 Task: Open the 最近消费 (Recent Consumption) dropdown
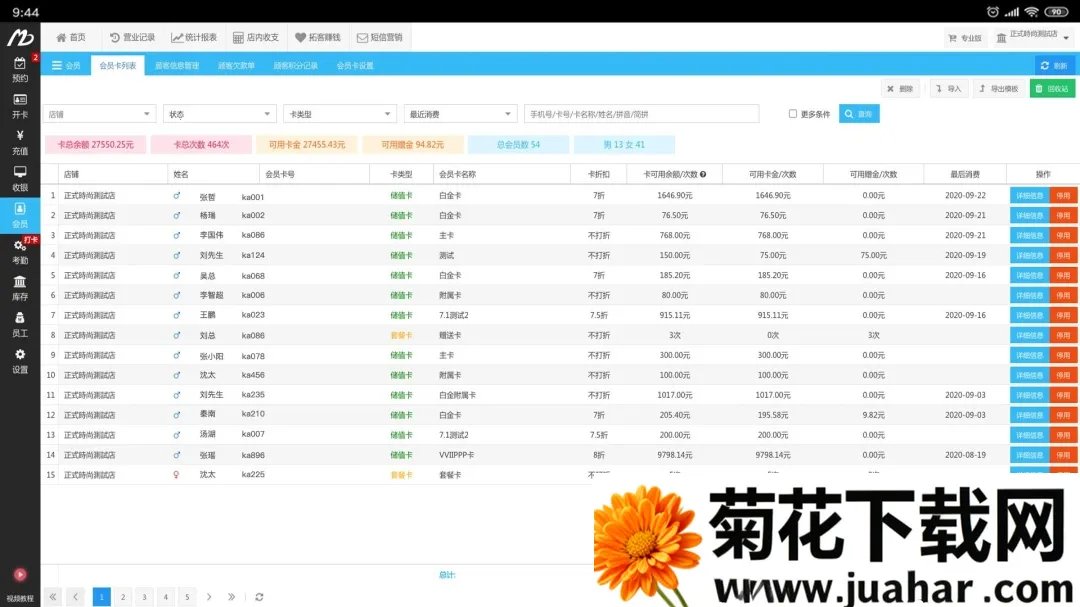coord(460,113)
